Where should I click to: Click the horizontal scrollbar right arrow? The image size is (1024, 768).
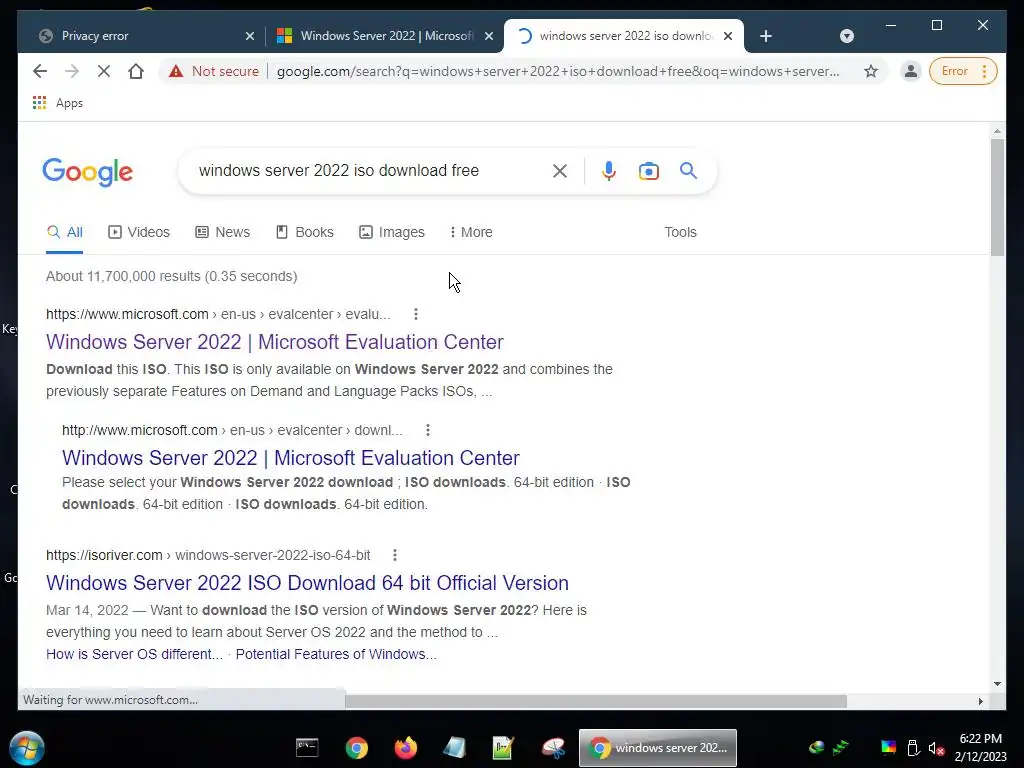pyautogui.click(x=980, y=701)
